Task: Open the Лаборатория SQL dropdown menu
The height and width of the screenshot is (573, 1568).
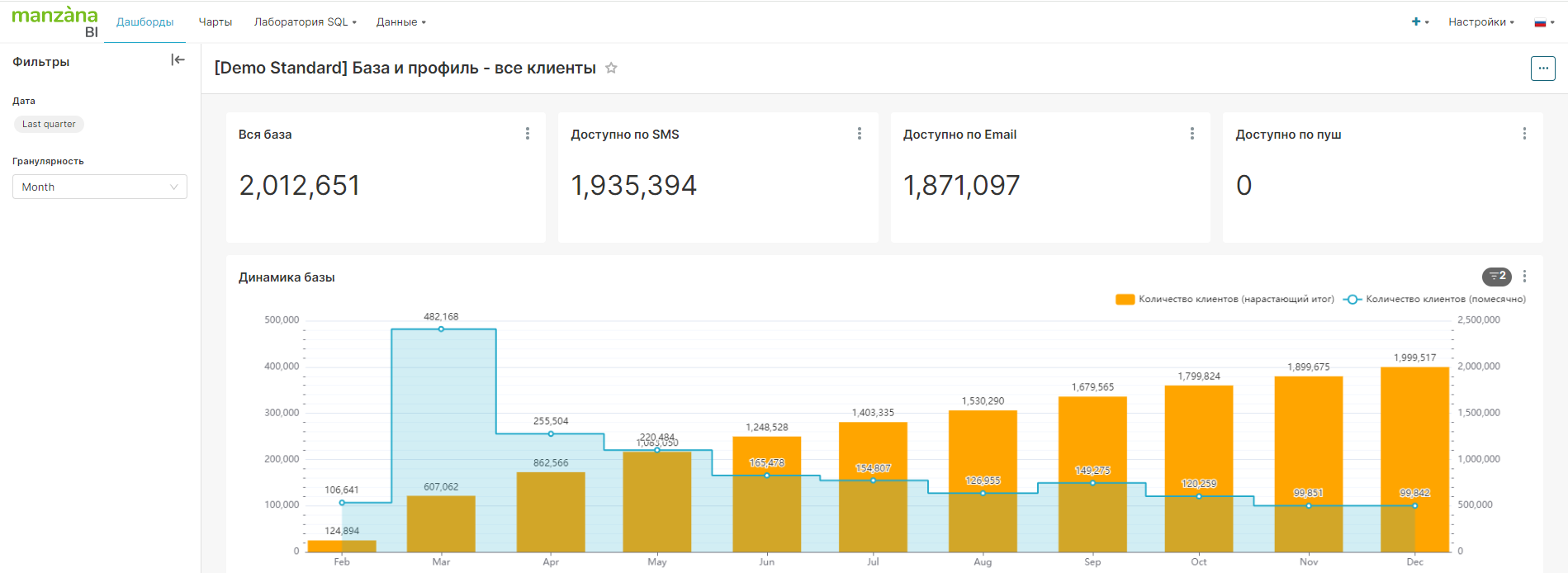Action: [x=305, y=22]
